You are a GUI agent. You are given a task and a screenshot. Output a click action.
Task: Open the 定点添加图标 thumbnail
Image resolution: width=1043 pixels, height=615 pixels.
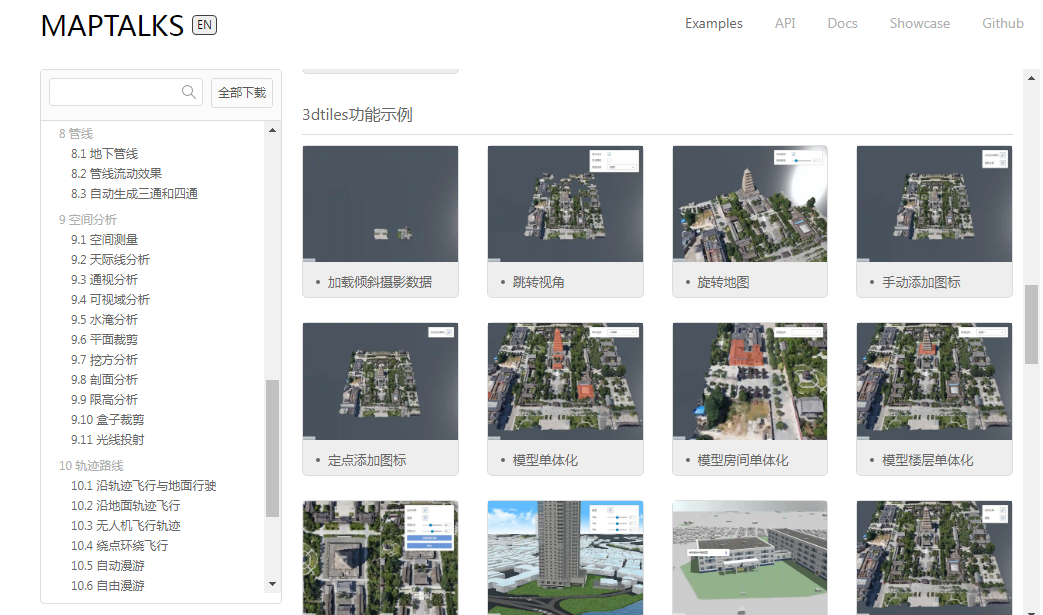tap(380, 382)
